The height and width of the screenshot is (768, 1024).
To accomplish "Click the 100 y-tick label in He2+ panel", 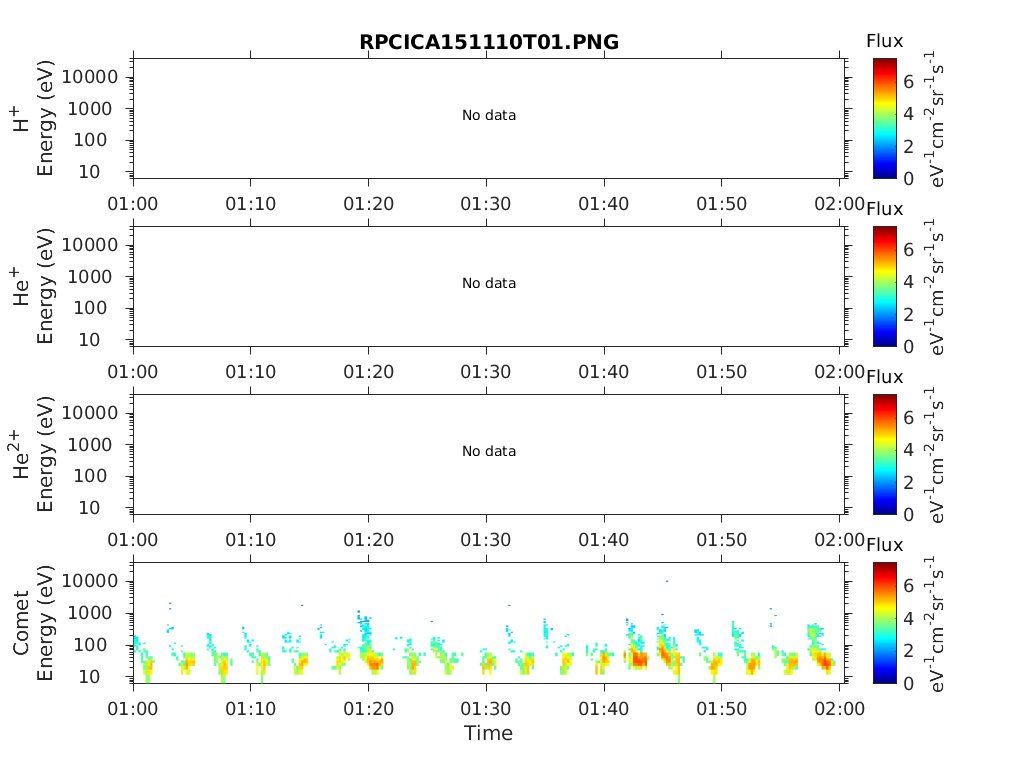I will click(90, 476).
